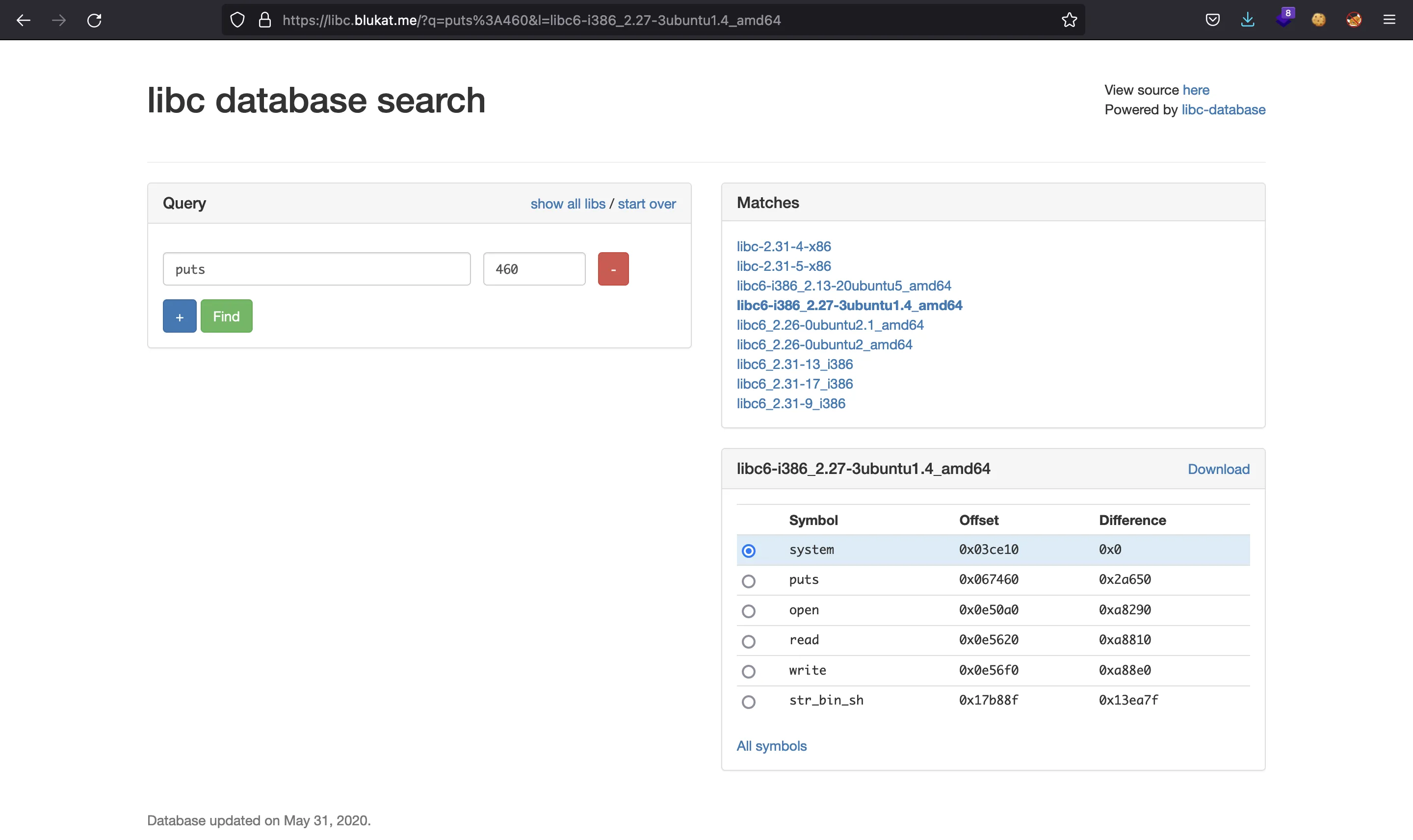This screenshot has width=1413, height=840.
Task: Open match libc-2.31-4-x86
Action: [784, 247]
